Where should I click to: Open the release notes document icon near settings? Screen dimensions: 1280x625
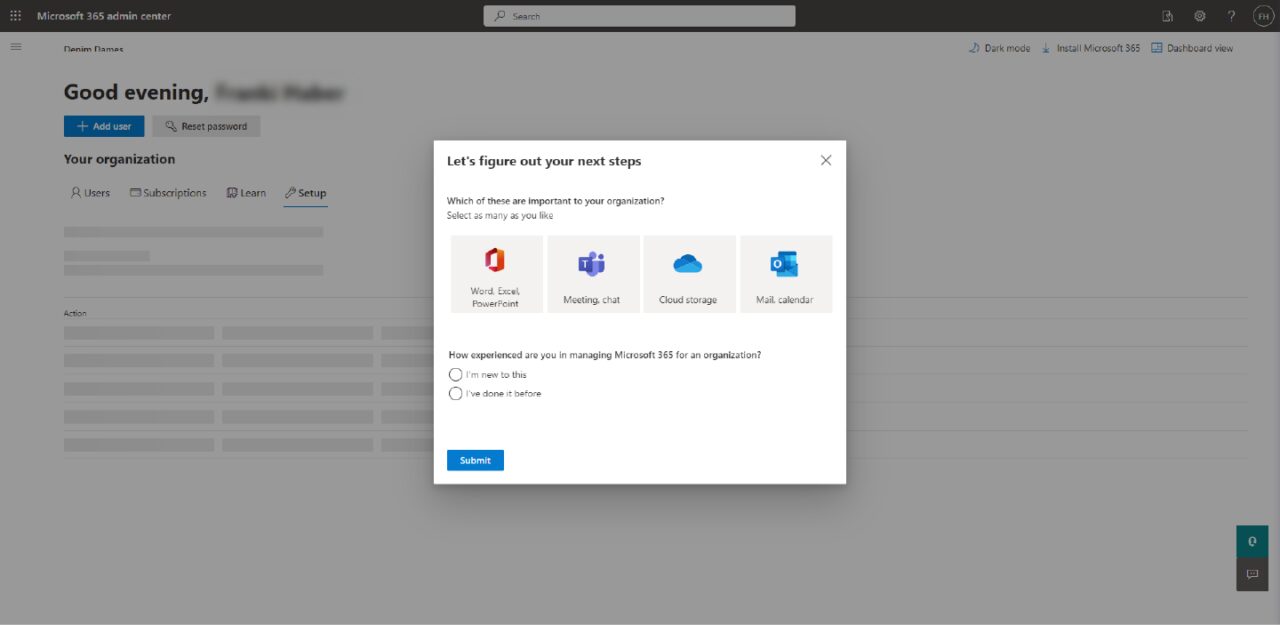point(1167,15)
